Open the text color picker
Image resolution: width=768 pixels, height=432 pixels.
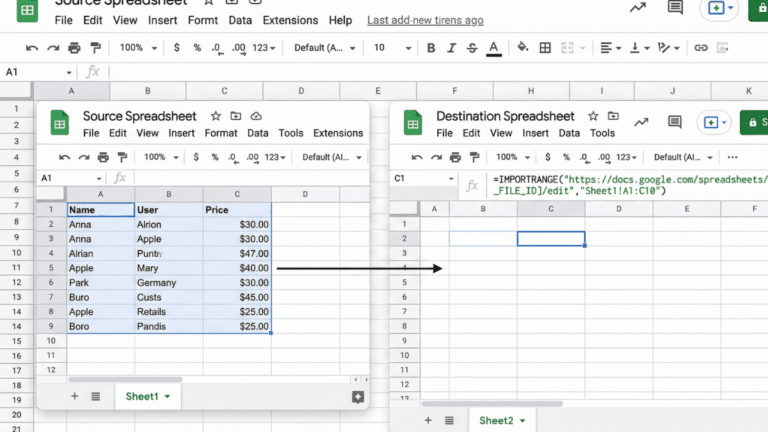(494, 48)
